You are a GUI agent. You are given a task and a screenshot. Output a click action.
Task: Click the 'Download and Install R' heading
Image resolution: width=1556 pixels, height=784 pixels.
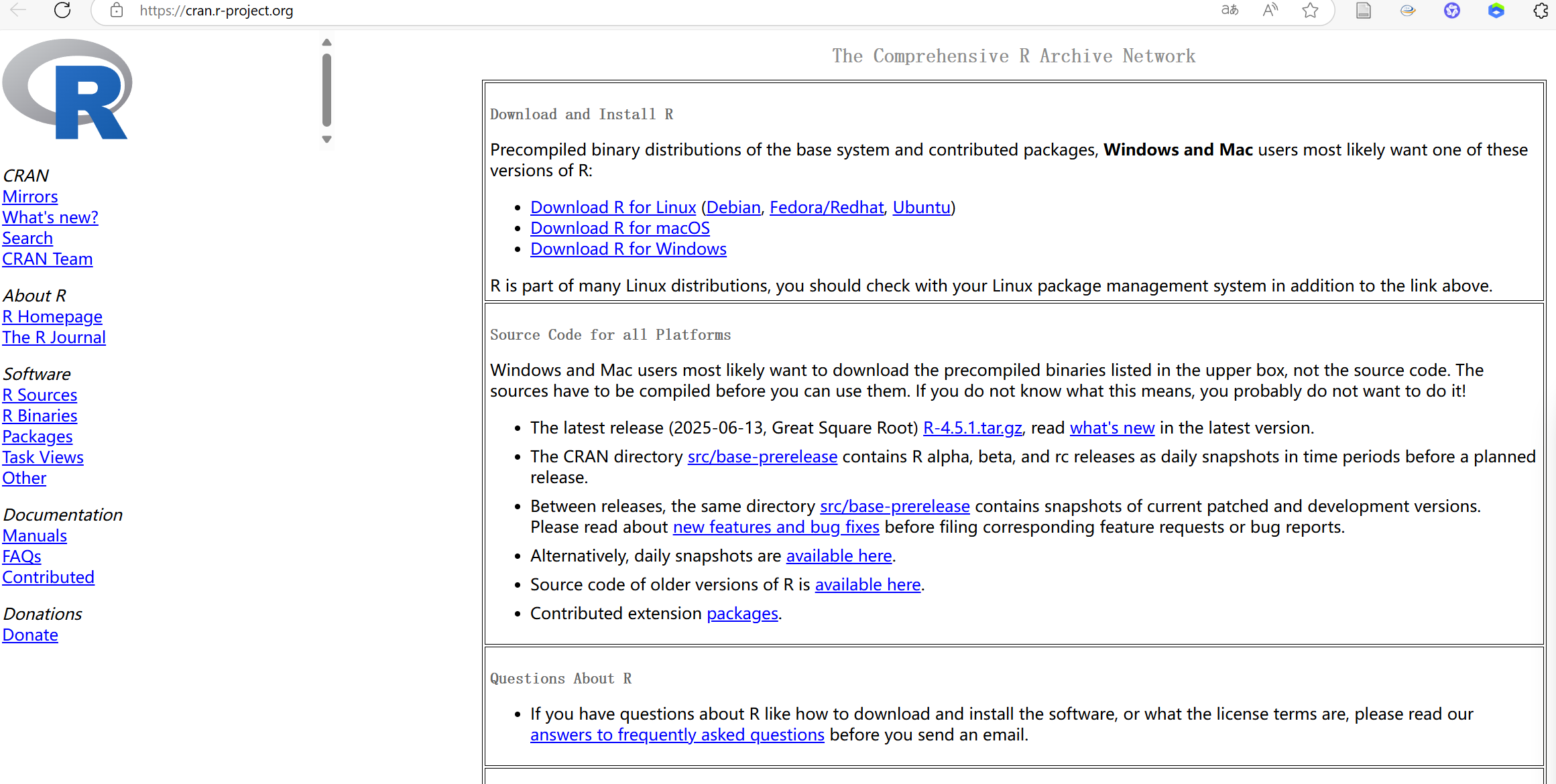click(x=581, y=114)
